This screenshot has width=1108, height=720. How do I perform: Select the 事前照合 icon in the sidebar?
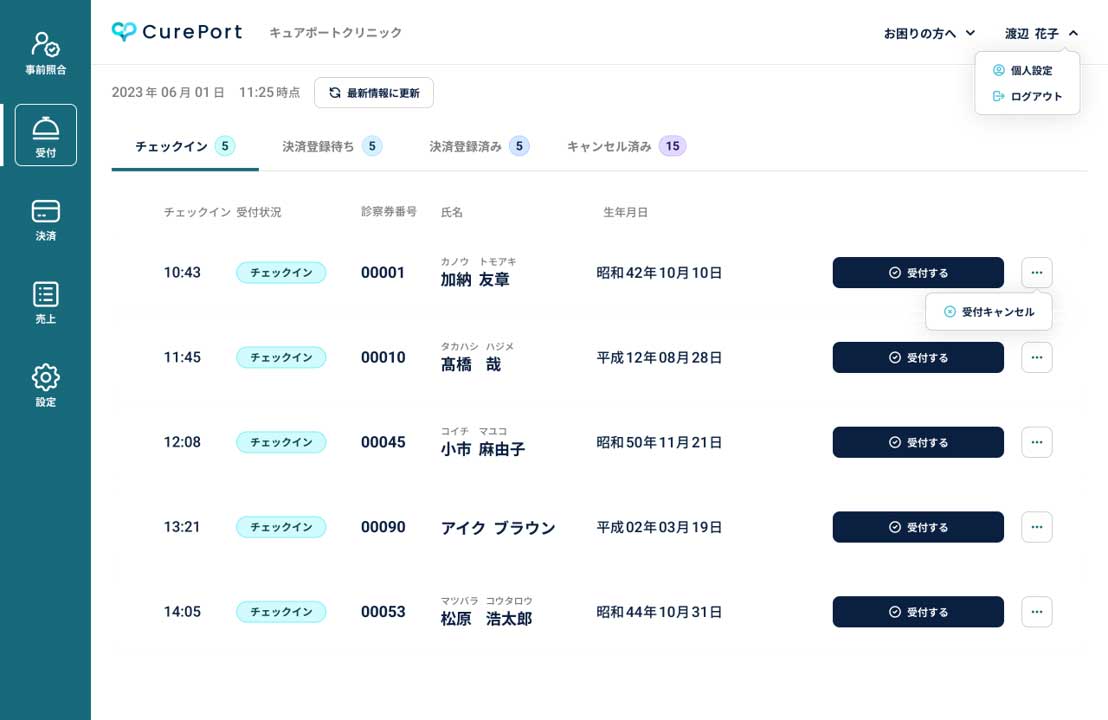point(45,42)
